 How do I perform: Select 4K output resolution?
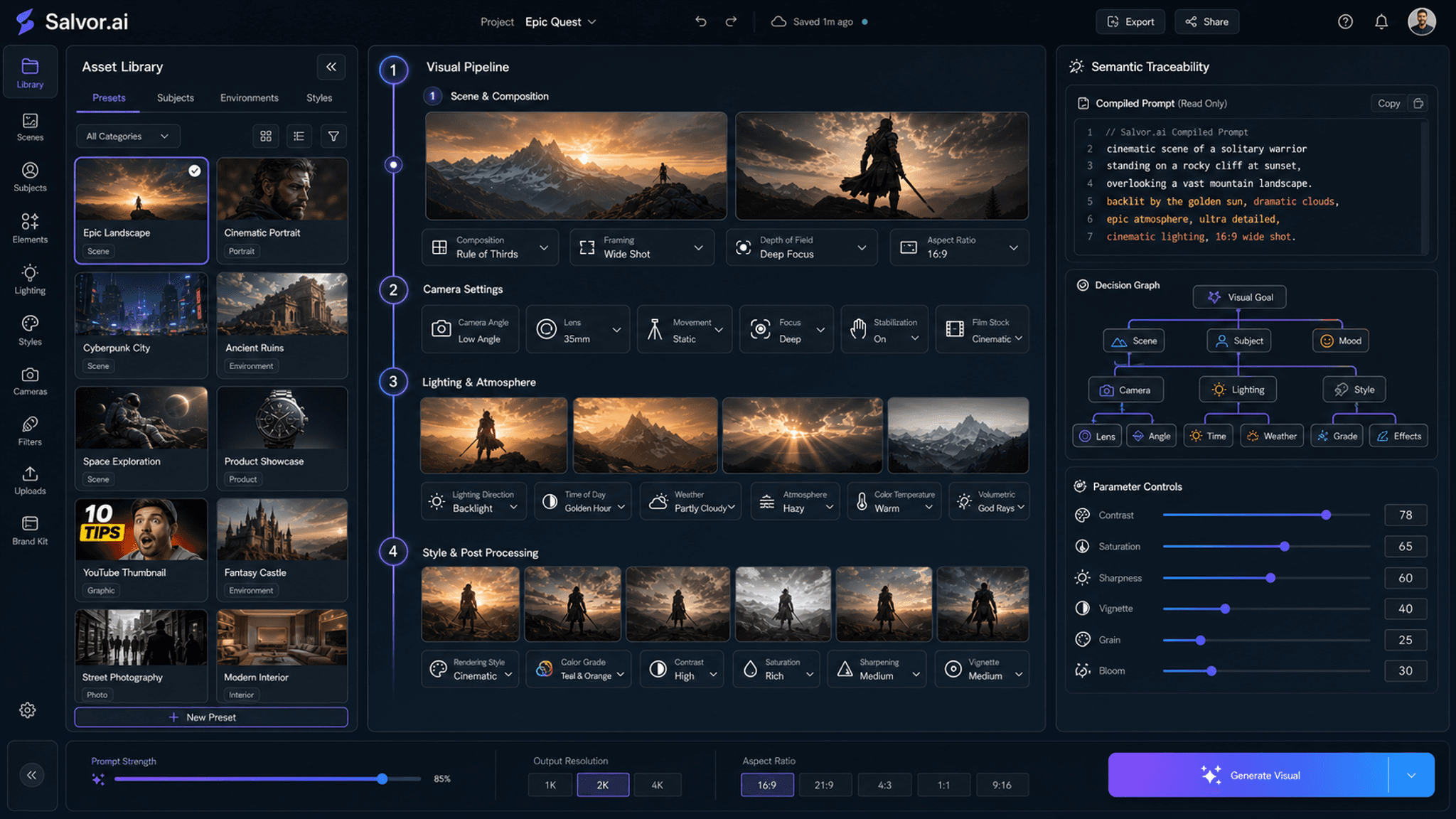pyautogui.click(x=658, y=785)
